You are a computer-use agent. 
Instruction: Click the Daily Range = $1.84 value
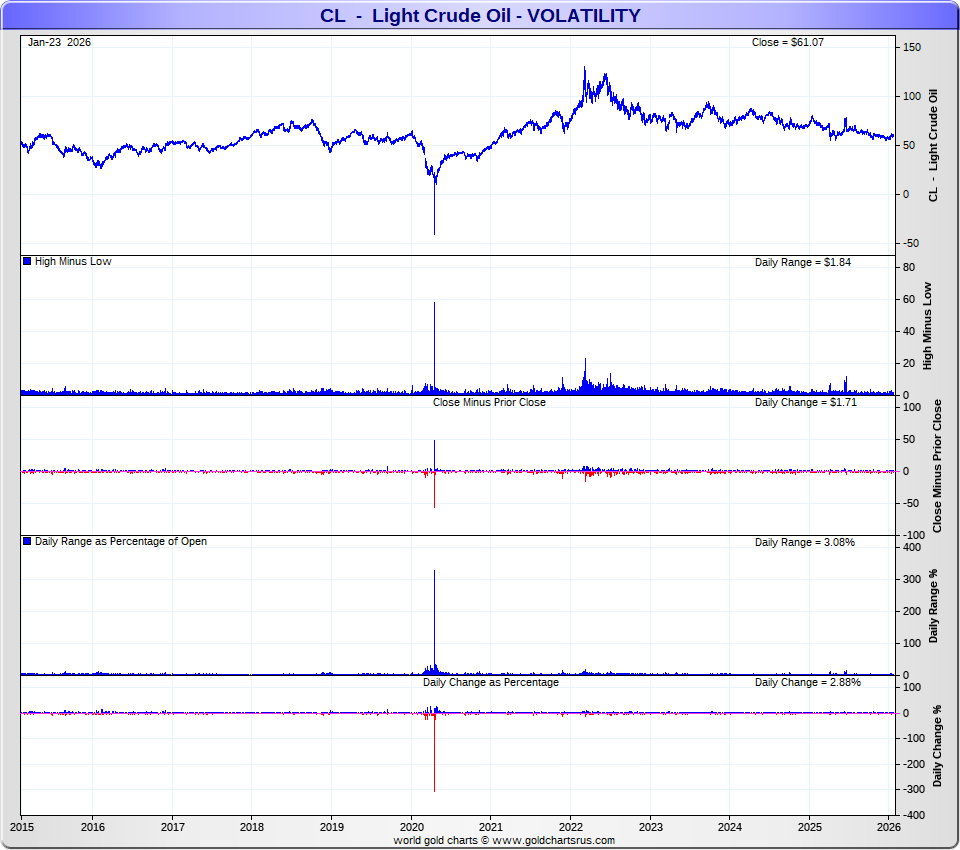[x=803, y=262]
